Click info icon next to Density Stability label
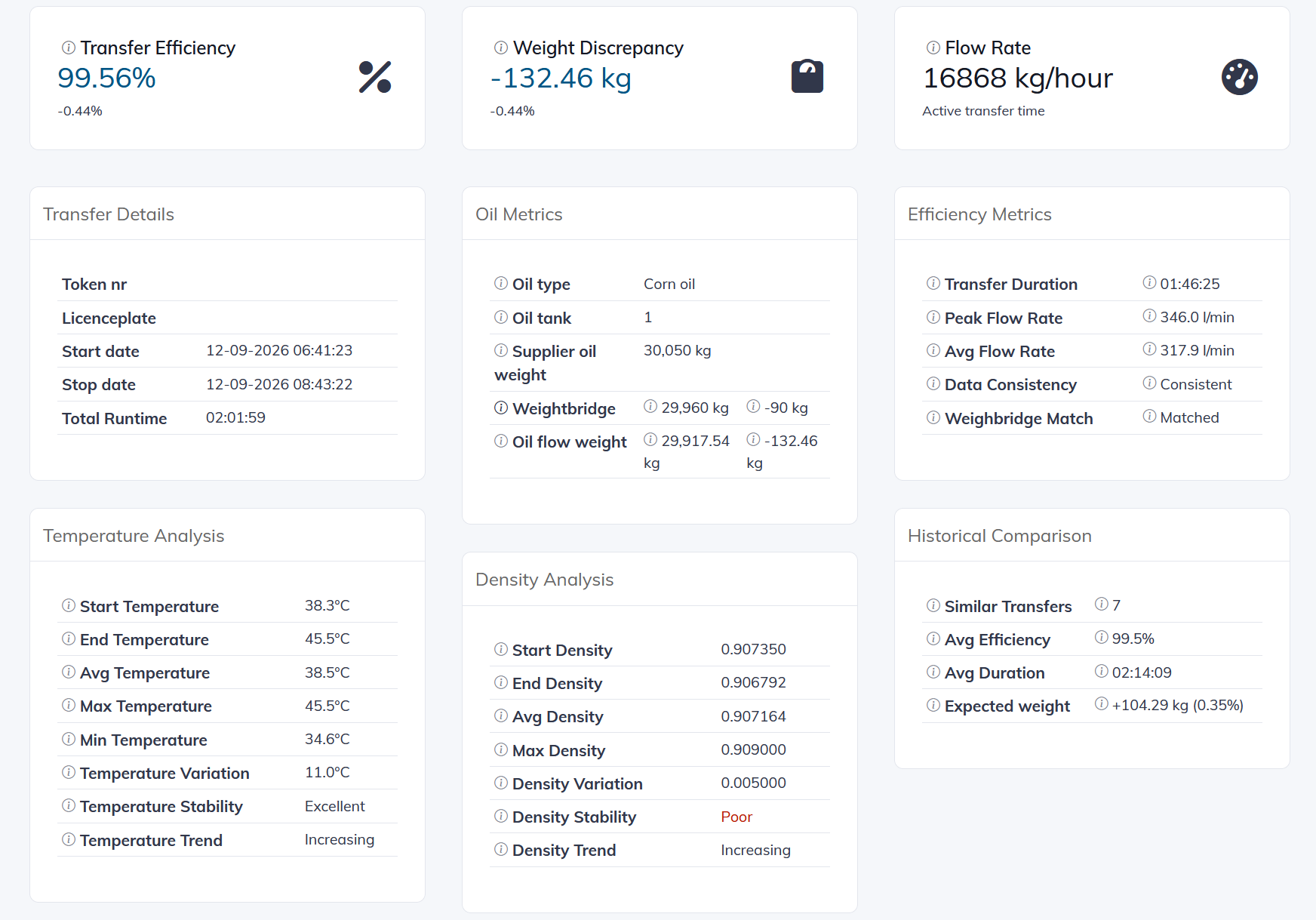The width and height of the screenshot is (1316, 920). (x=501, y=816)
